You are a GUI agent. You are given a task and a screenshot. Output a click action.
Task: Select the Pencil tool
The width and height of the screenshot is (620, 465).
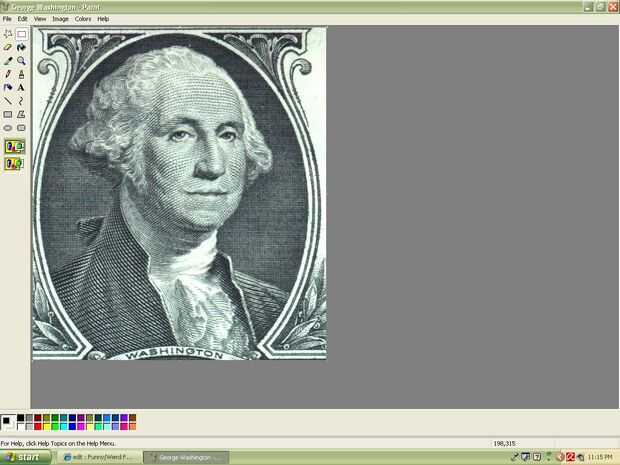pyautogui.click(x=8, y=74)
